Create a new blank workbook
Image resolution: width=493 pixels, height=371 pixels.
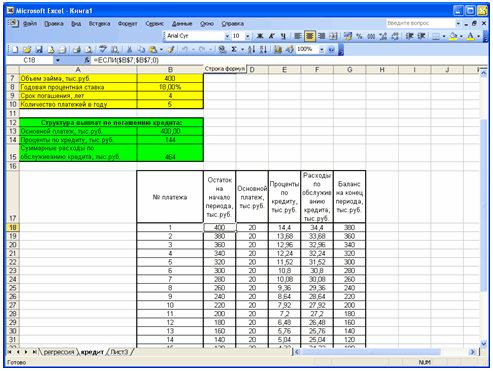coord(15,50)
